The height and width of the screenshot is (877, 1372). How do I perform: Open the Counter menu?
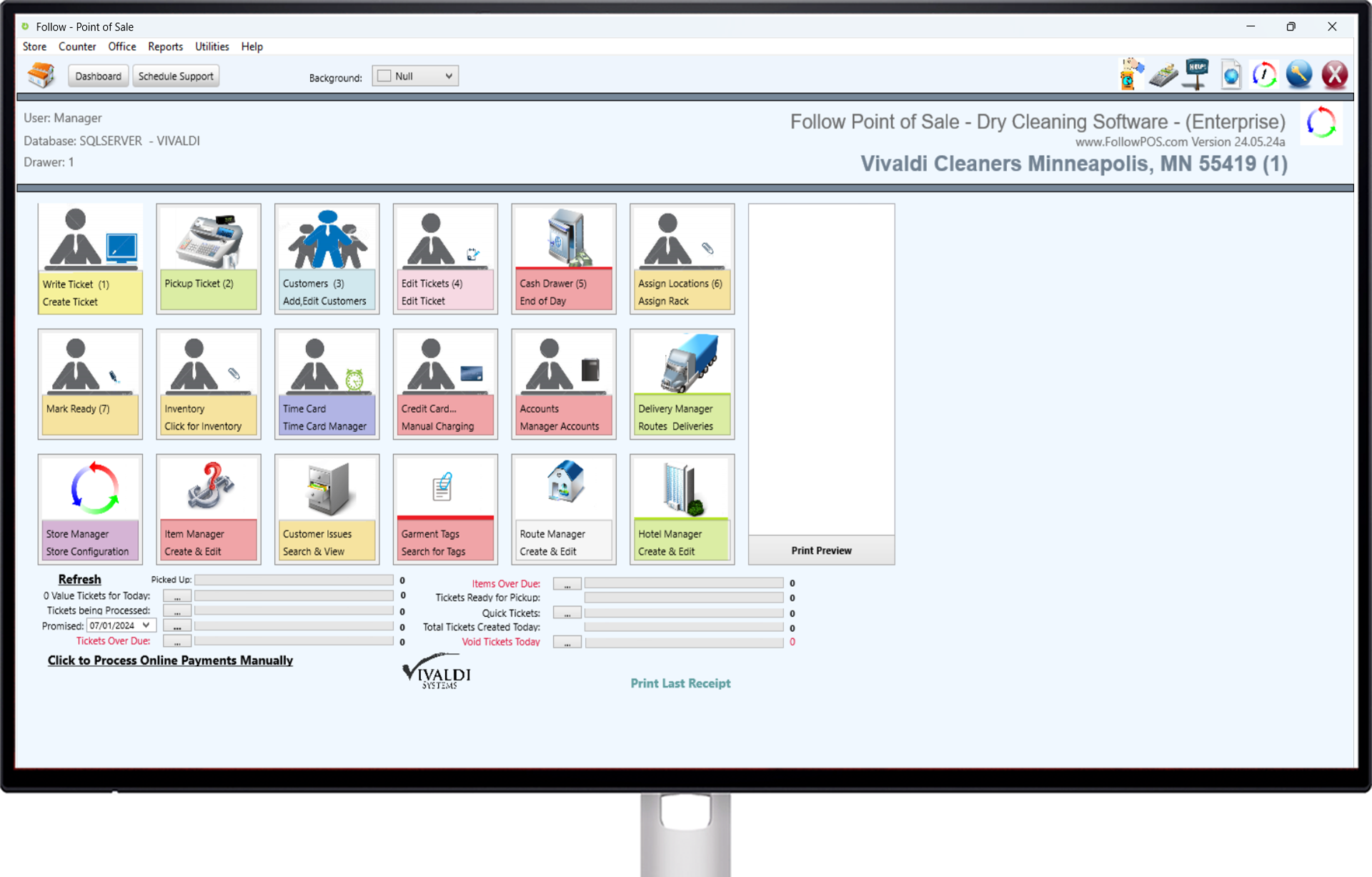click(77, 46)
